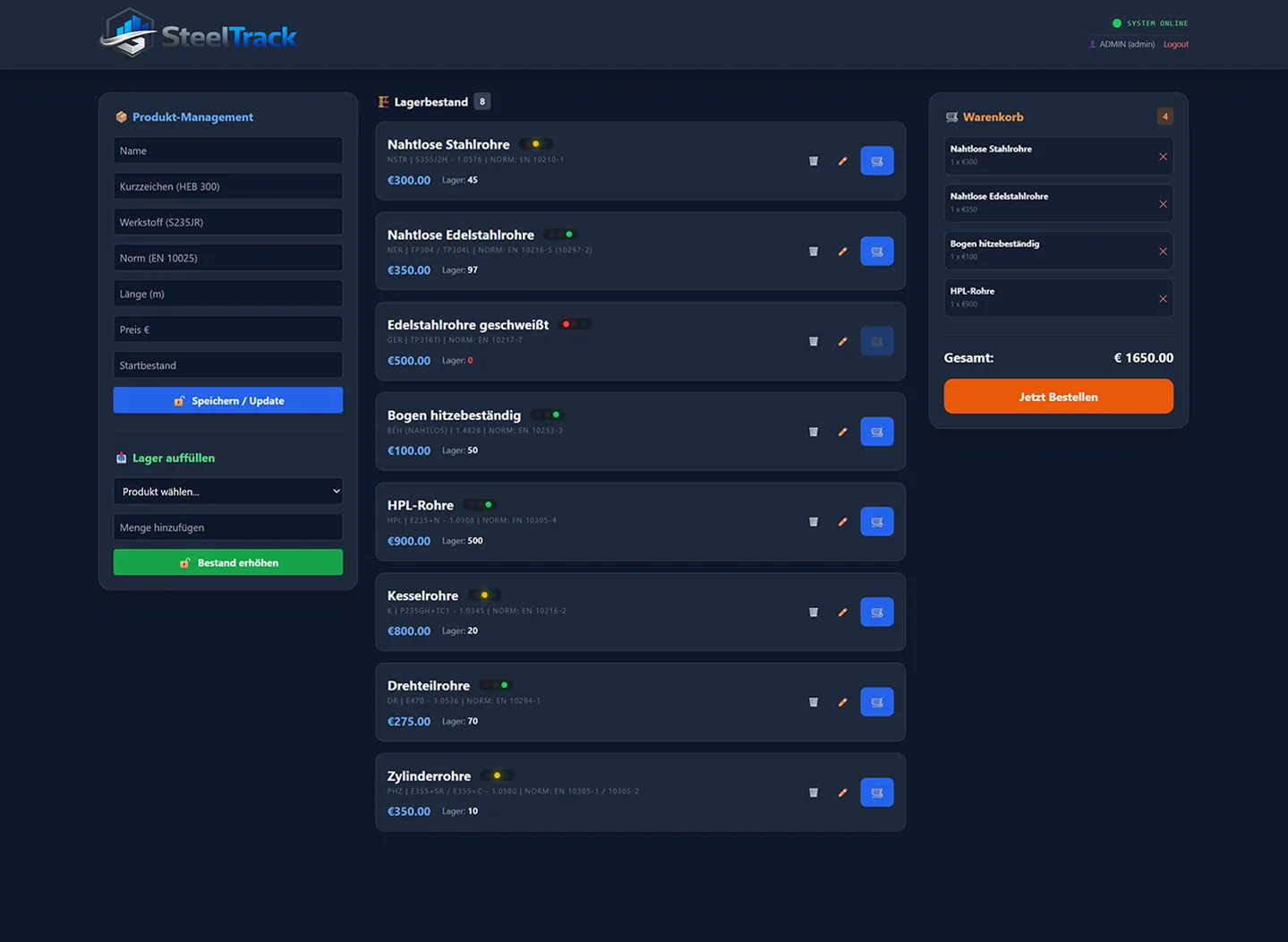
Task: Remove Nahtlose Edelstahlrohre from the cart
Action: (1163, 203)
